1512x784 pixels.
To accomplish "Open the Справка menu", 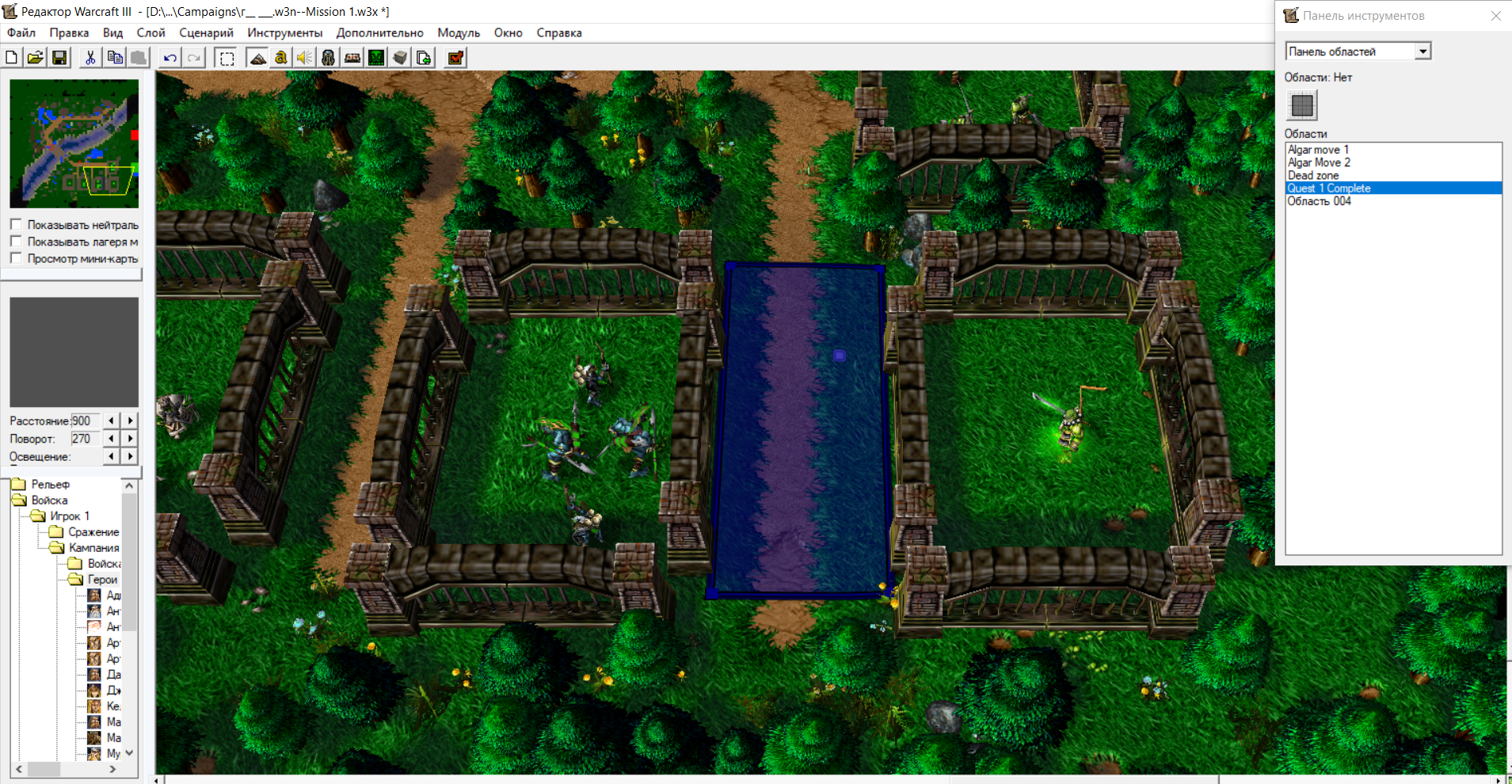I will click(559, 32).
